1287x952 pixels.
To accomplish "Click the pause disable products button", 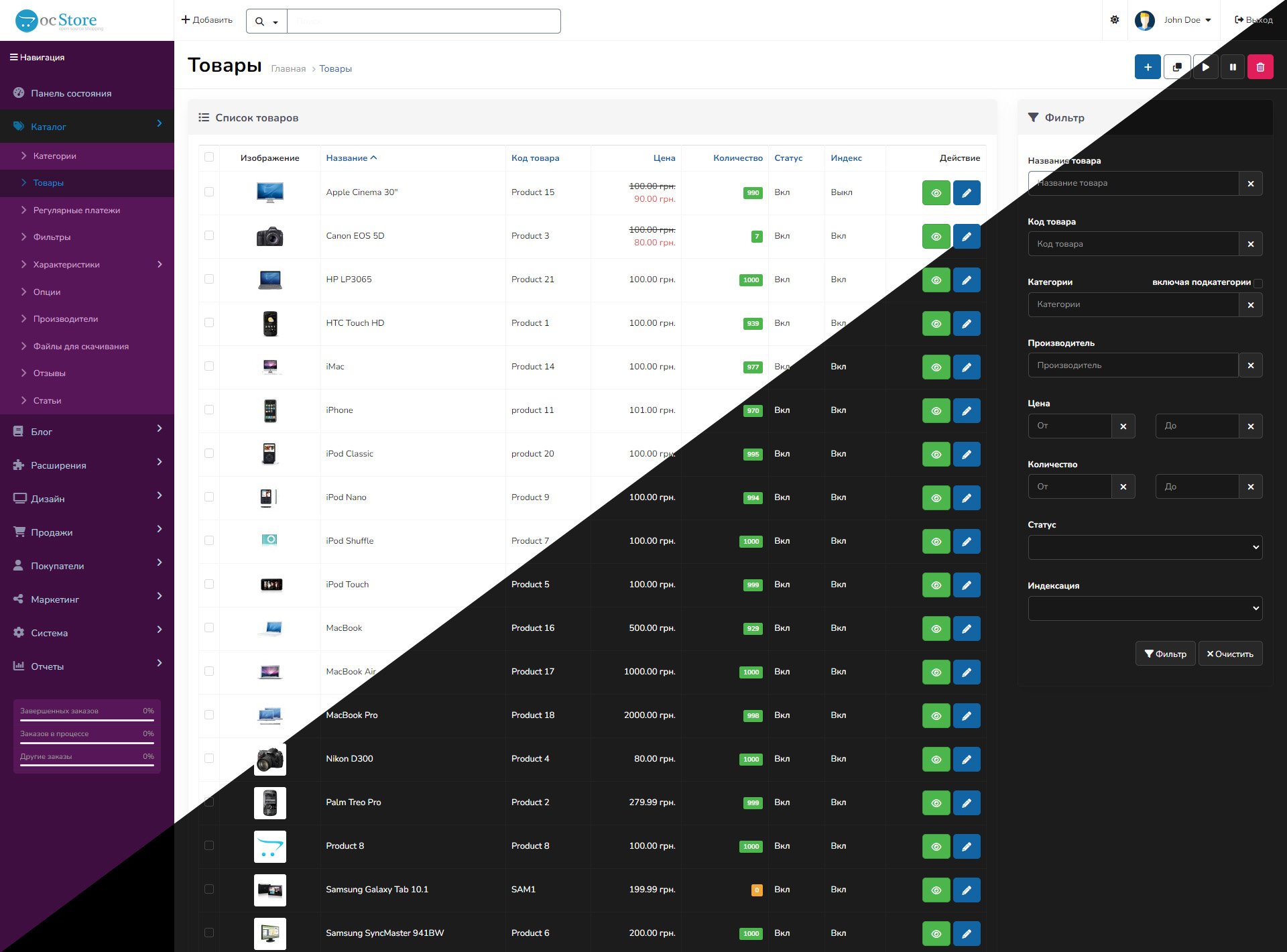I will tap(1233, 67).
